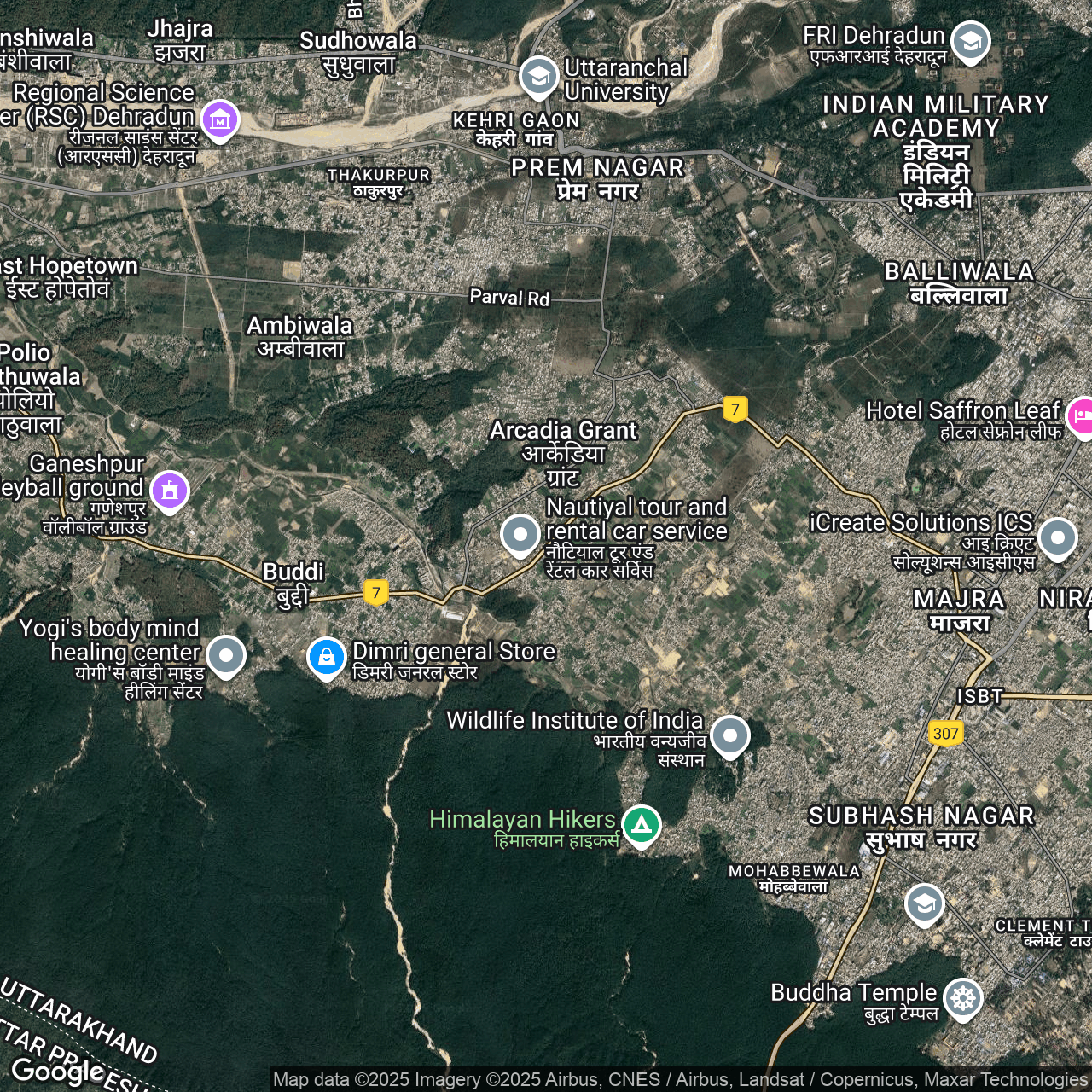This screenshot has height=1092, width=1092.
Task: Click the Wildlife Institute of India pin
Action: [x=729, y=735]
